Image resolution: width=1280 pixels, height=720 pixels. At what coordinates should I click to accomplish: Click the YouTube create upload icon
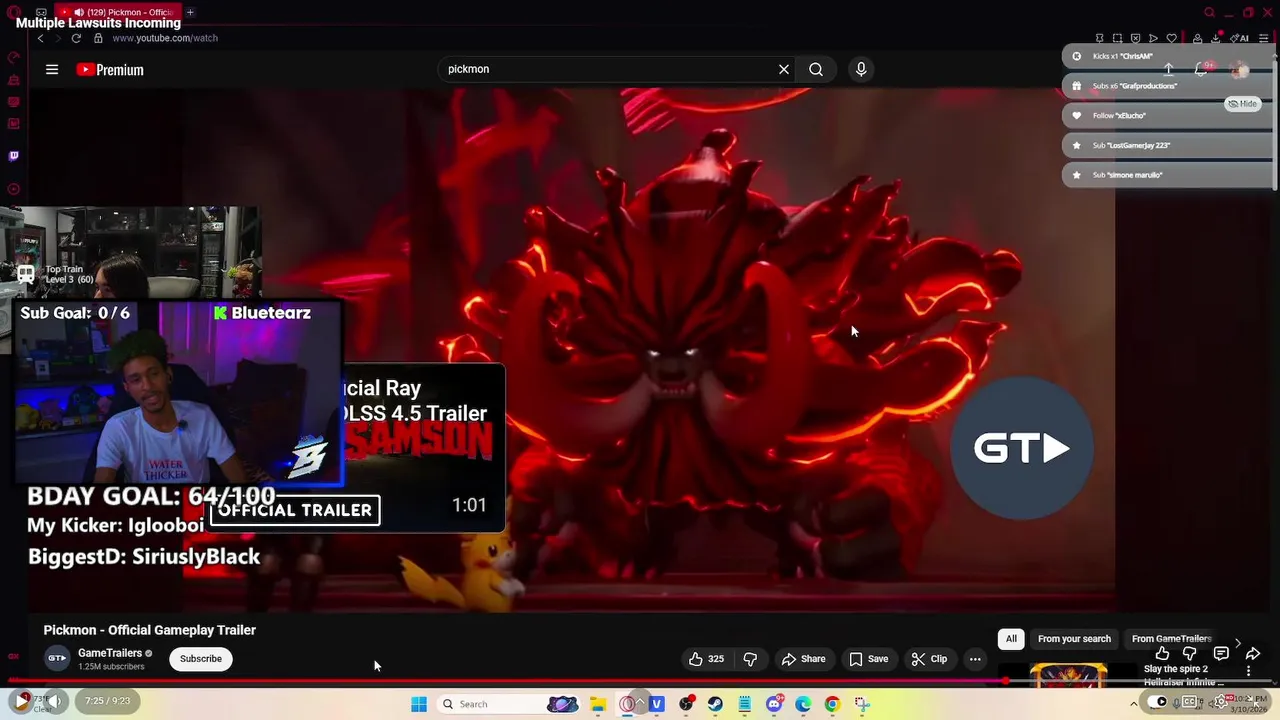[x=1168, y=69]
